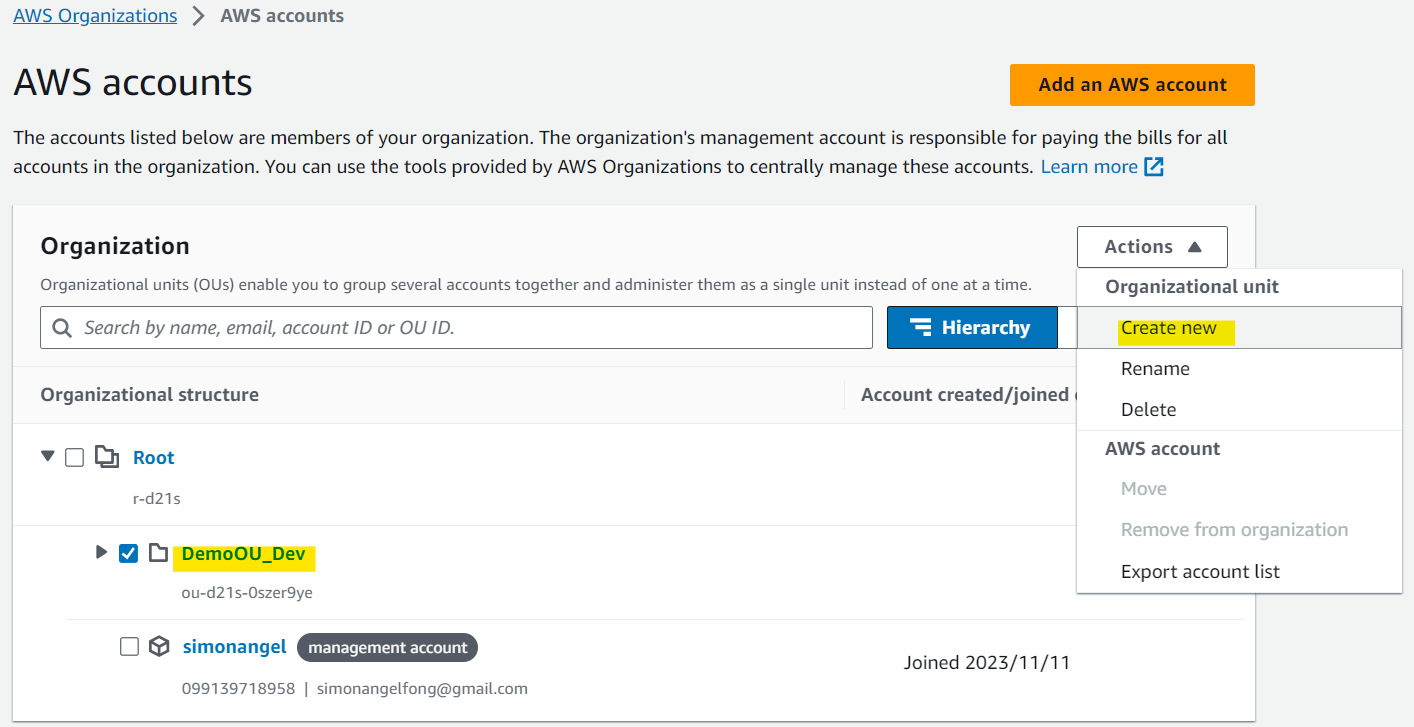Choose Delete from Actions menu
1414x727 pixels.
coord(1239,410)
